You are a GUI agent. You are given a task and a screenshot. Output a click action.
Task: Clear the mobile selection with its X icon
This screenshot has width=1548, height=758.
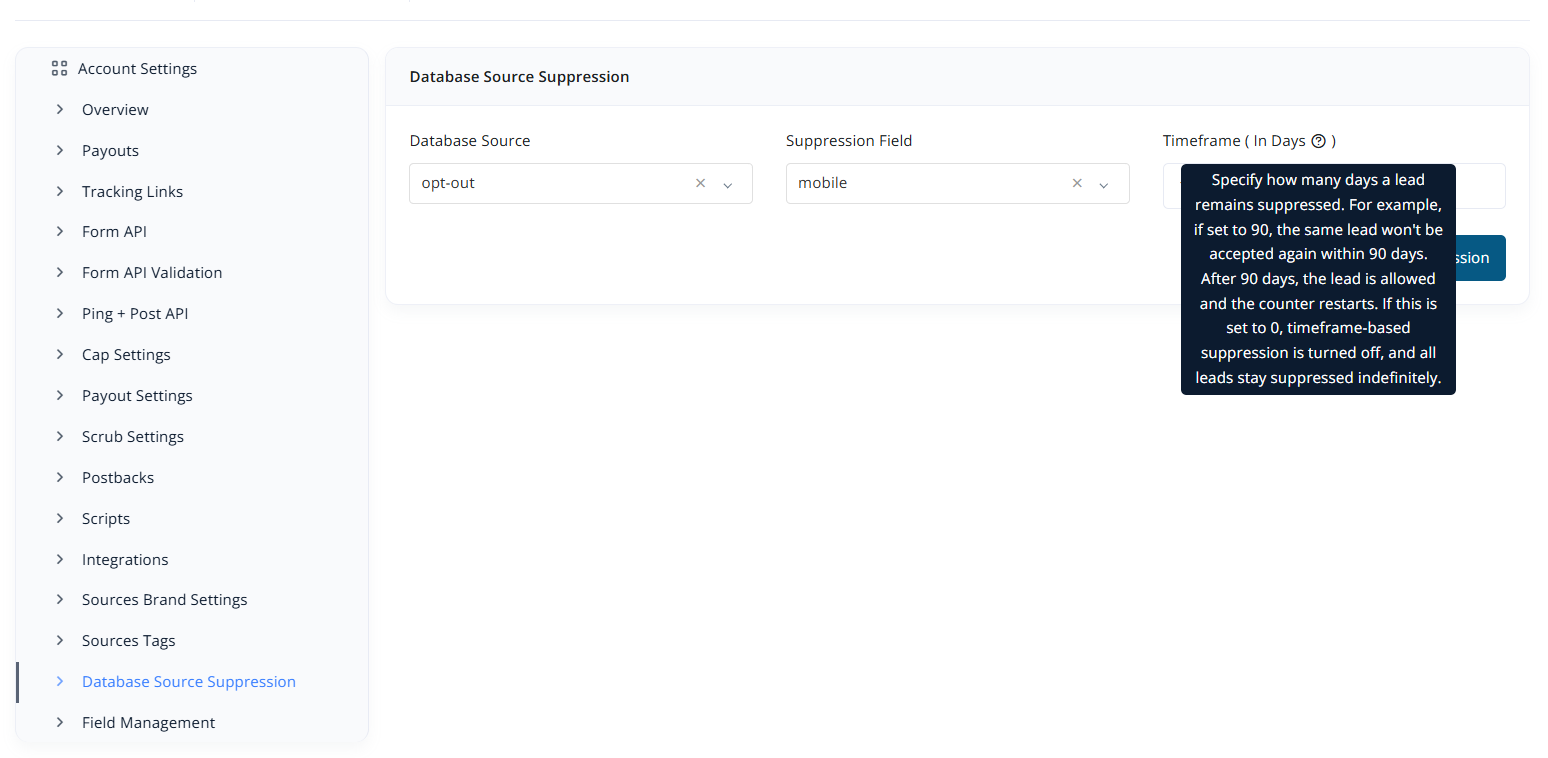point(1077,183)
